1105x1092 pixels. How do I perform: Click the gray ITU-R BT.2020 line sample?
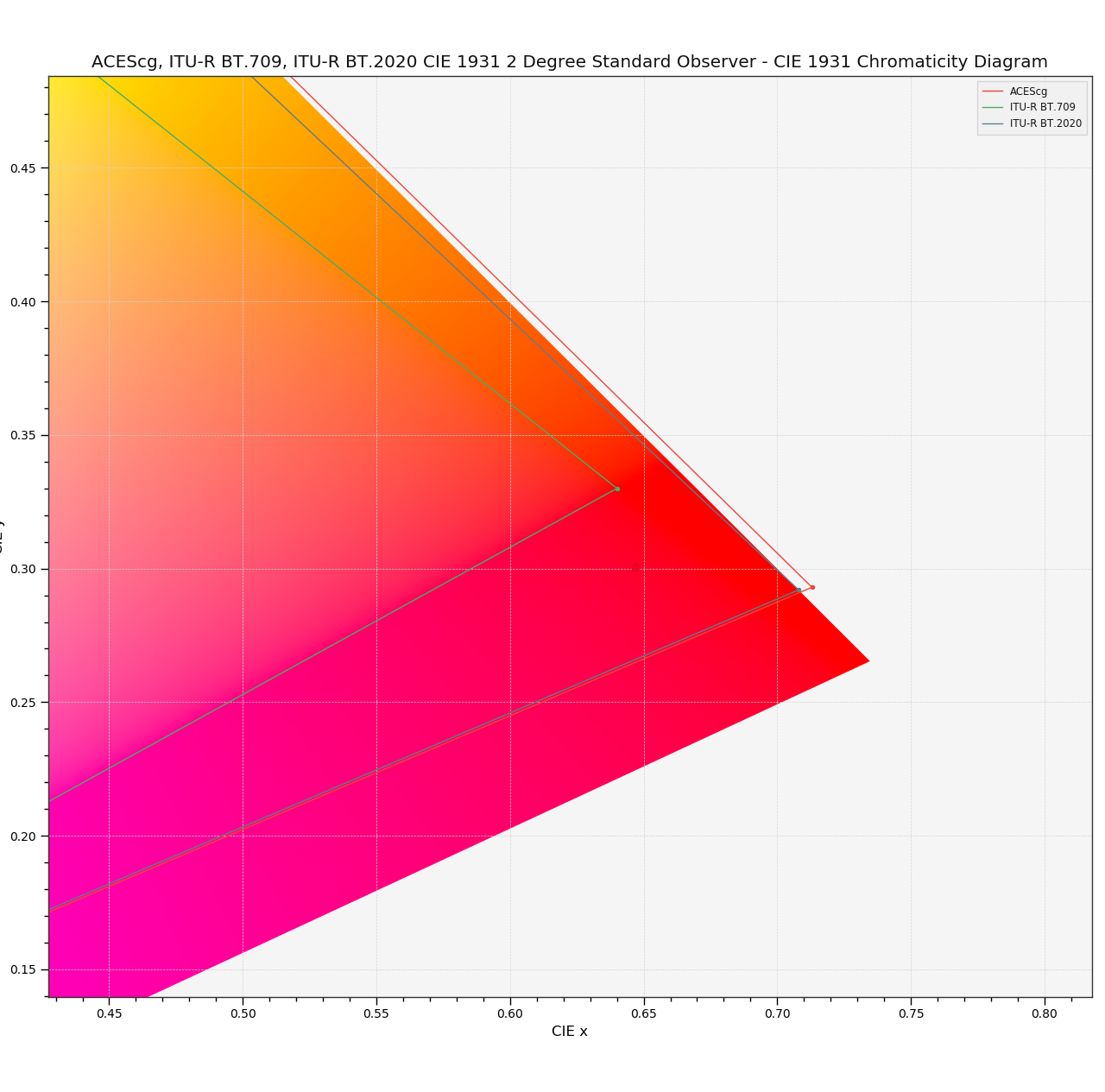(993, 123)
